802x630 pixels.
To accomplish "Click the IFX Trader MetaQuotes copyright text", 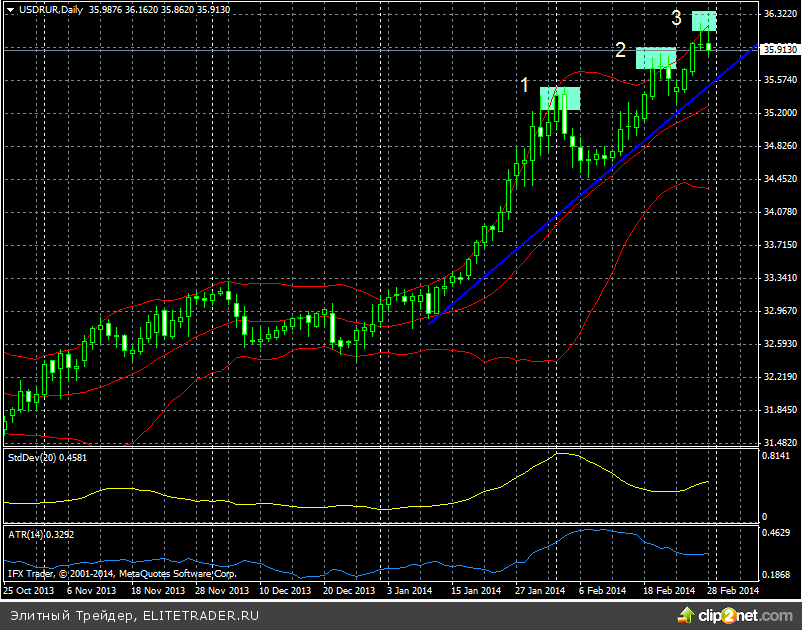I will click(122, 574).
